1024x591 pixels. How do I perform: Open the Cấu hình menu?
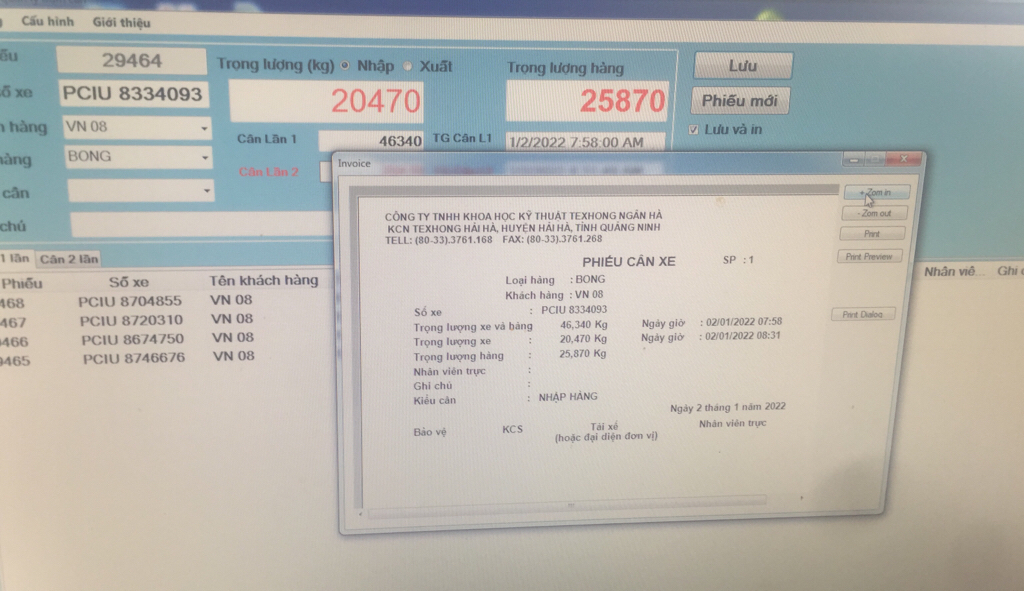click(47, 21)
